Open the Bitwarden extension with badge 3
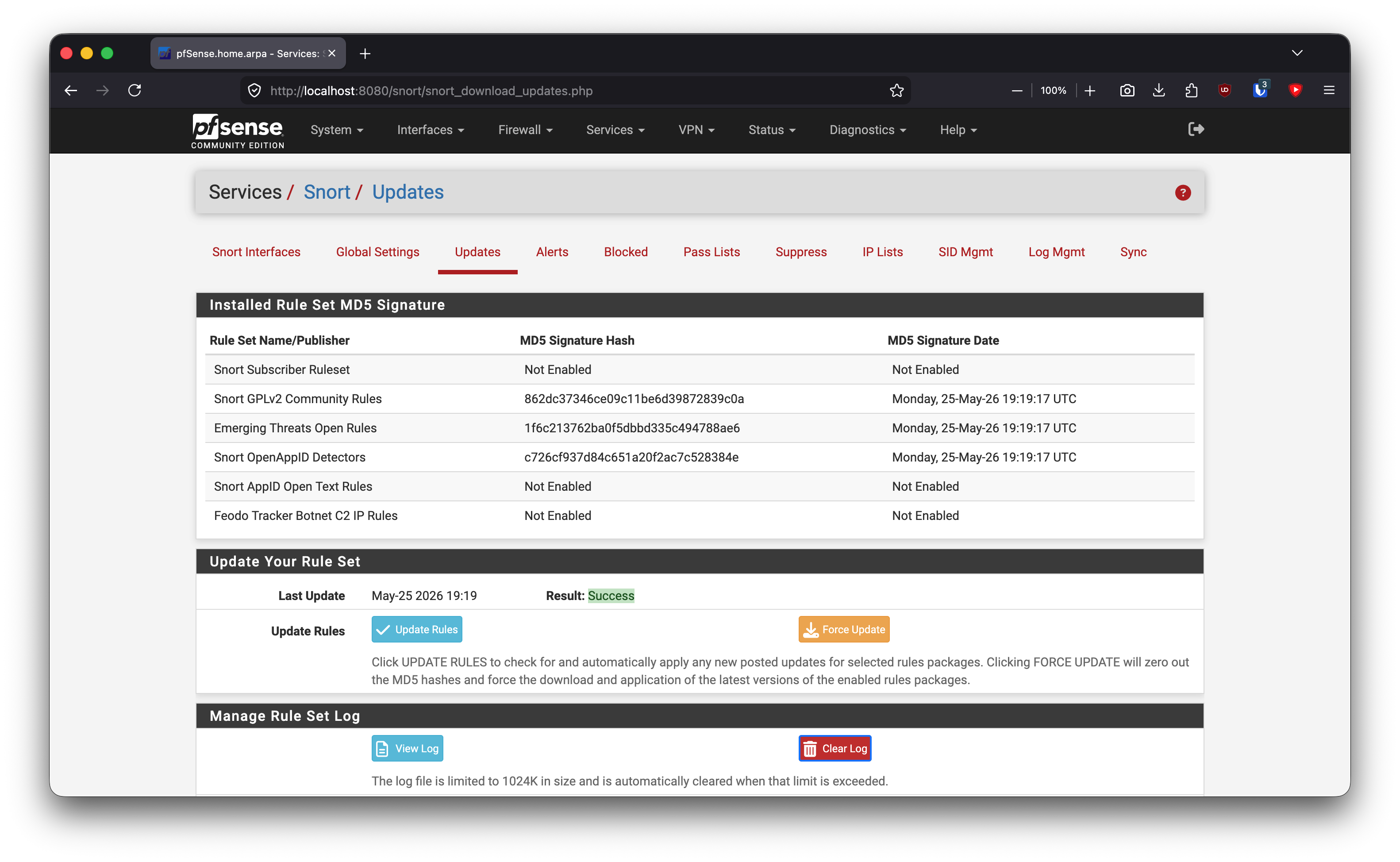Image resolution: width=1400 pixels, height=862 pixels. coord(1260,90)
